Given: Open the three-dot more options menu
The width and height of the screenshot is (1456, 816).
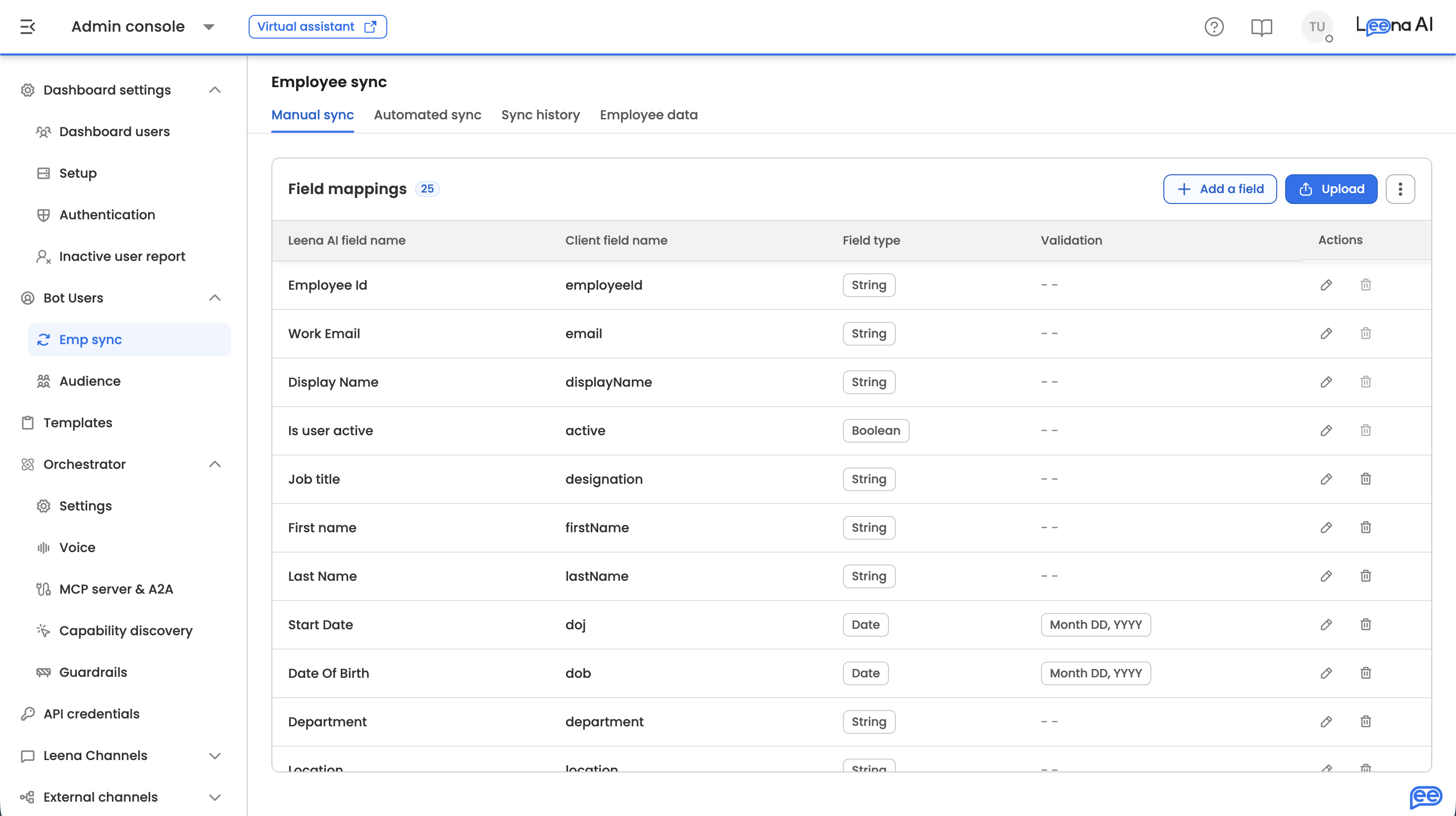Looking at the screenshot, I should tap(1400, 189).
